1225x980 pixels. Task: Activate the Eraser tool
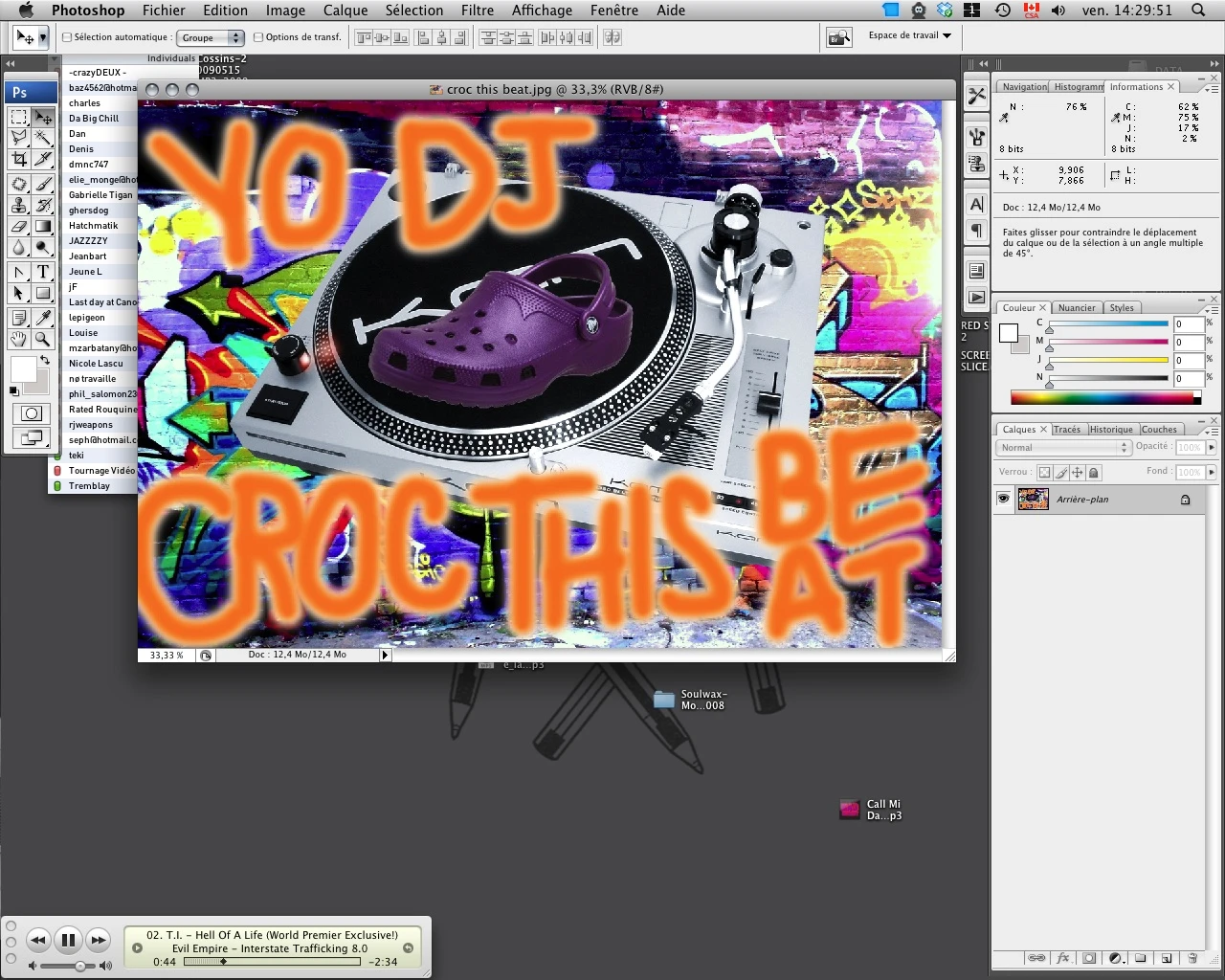(x=18, y=227)
